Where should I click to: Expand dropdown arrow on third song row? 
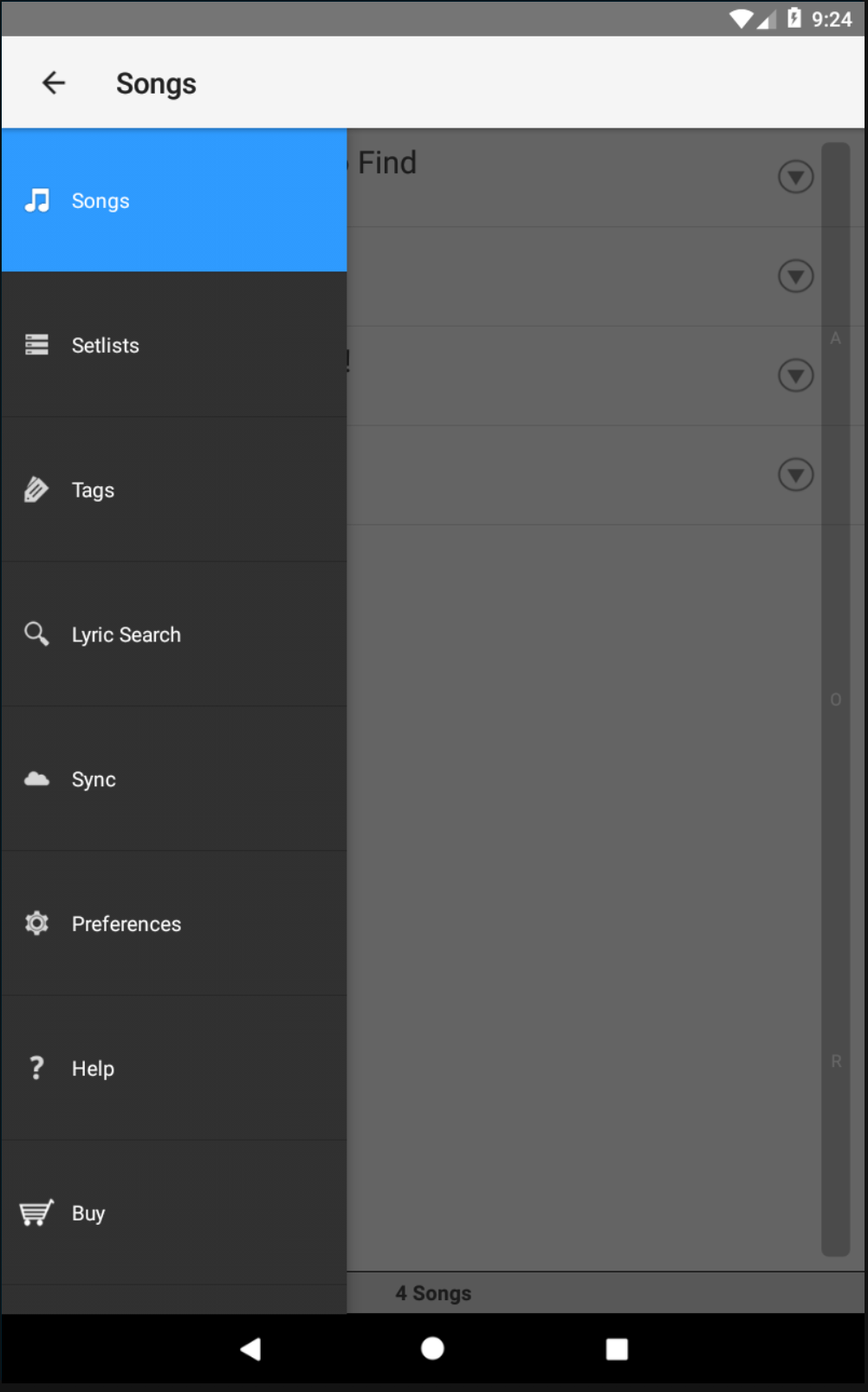coord(795,375)
